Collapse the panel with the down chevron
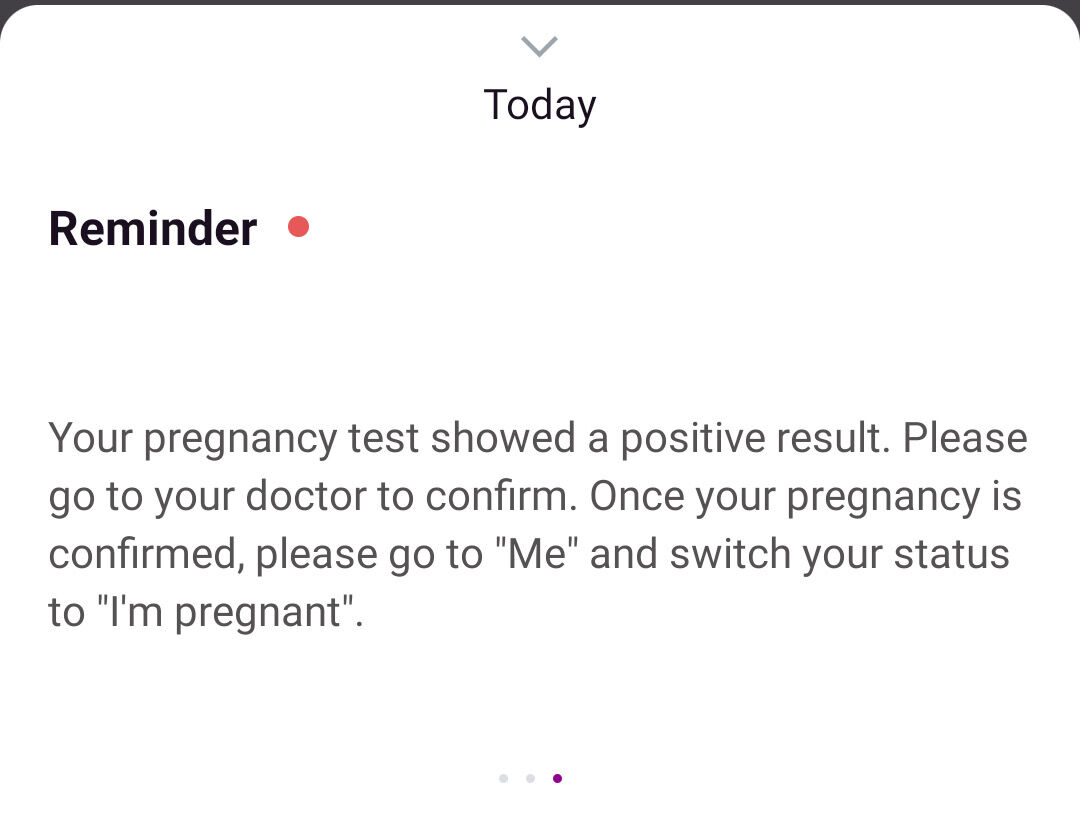 (539, 46)
